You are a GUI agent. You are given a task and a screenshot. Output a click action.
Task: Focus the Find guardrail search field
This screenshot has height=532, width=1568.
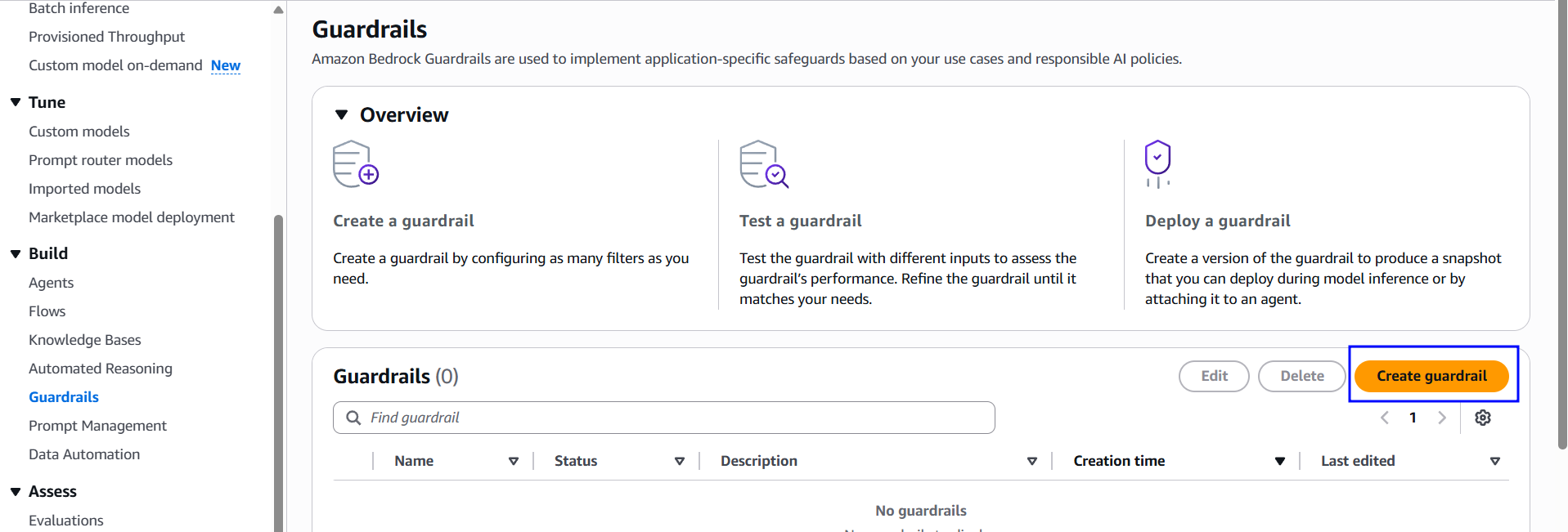click(664, 418)
